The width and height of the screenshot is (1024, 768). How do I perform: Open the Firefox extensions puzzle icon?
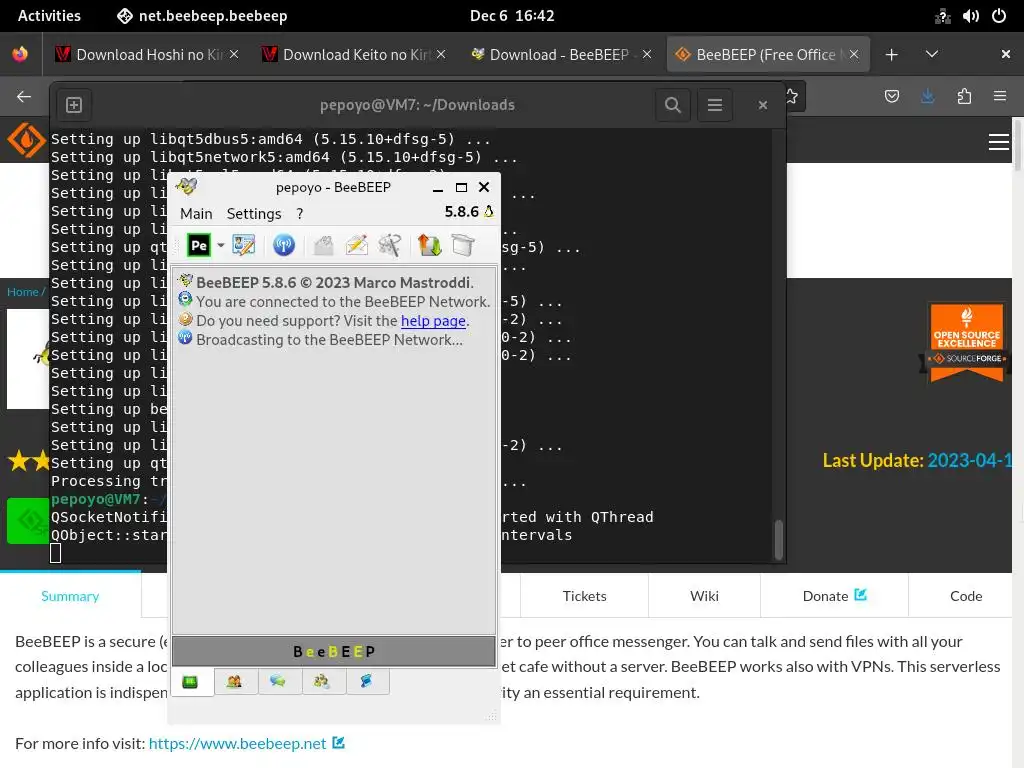[x=964, y=97]
